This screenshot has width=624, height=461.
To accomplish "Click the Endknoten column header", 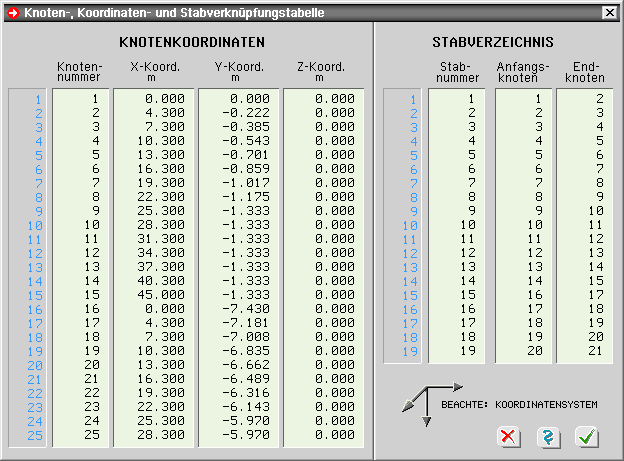I will [583, 72].
